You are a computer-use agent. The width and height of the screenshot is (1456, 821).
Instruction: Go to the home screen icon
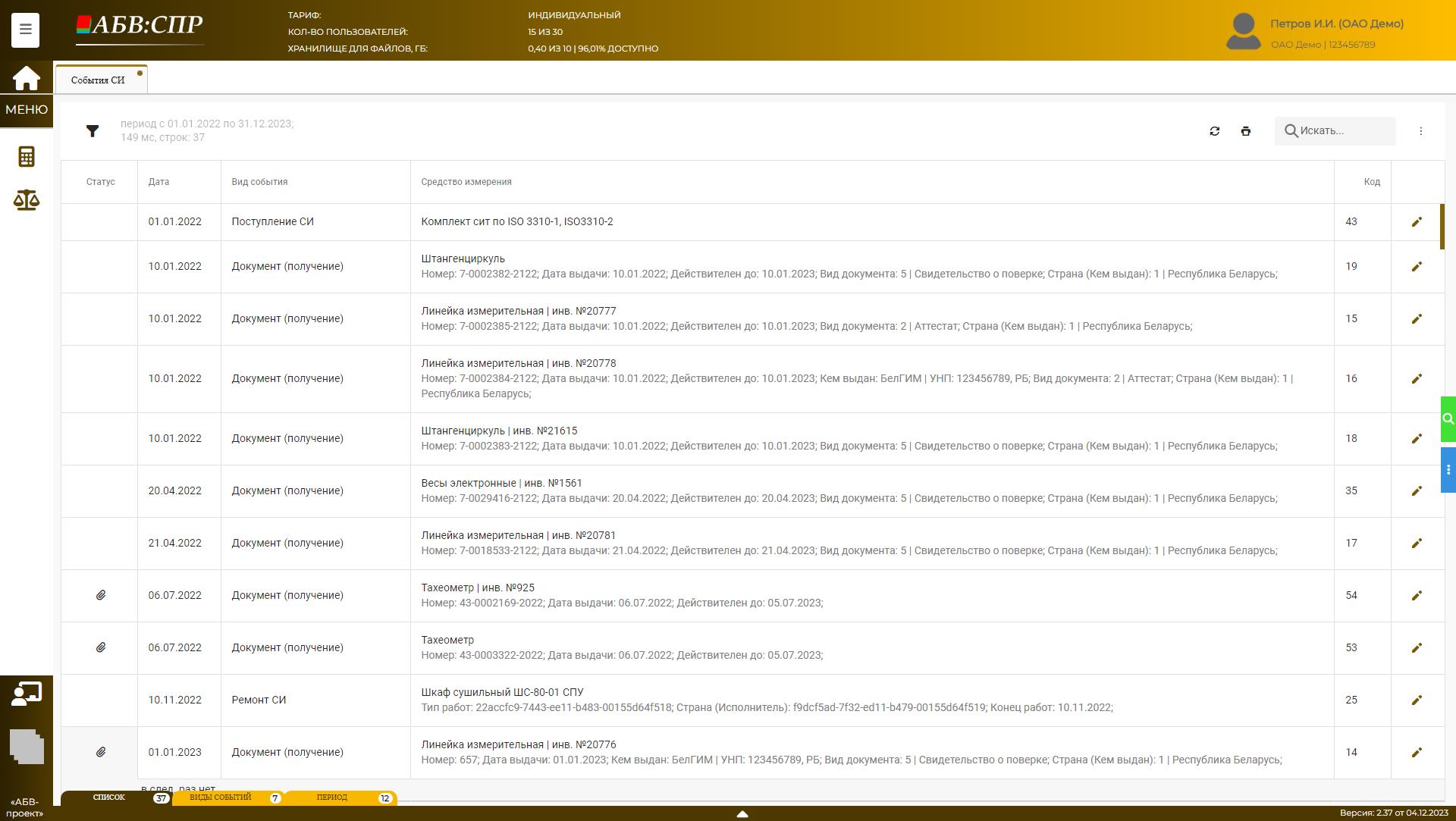tap(26, 77)
